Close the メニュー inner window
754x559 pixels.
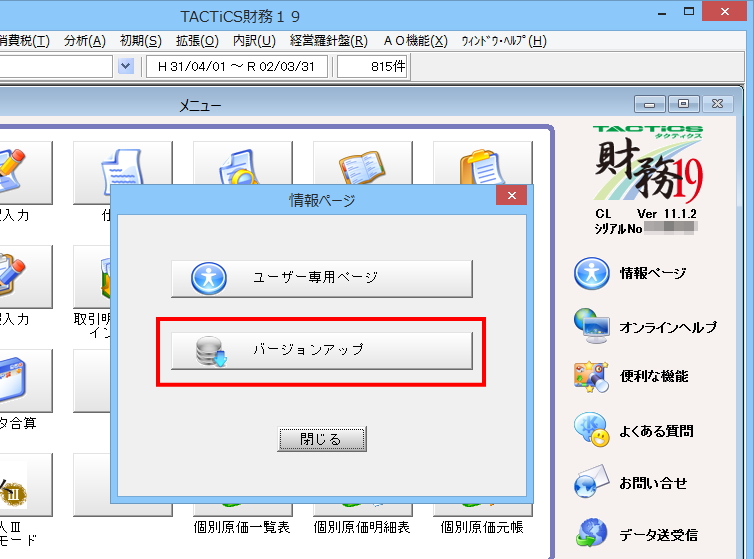click(717, 104)
